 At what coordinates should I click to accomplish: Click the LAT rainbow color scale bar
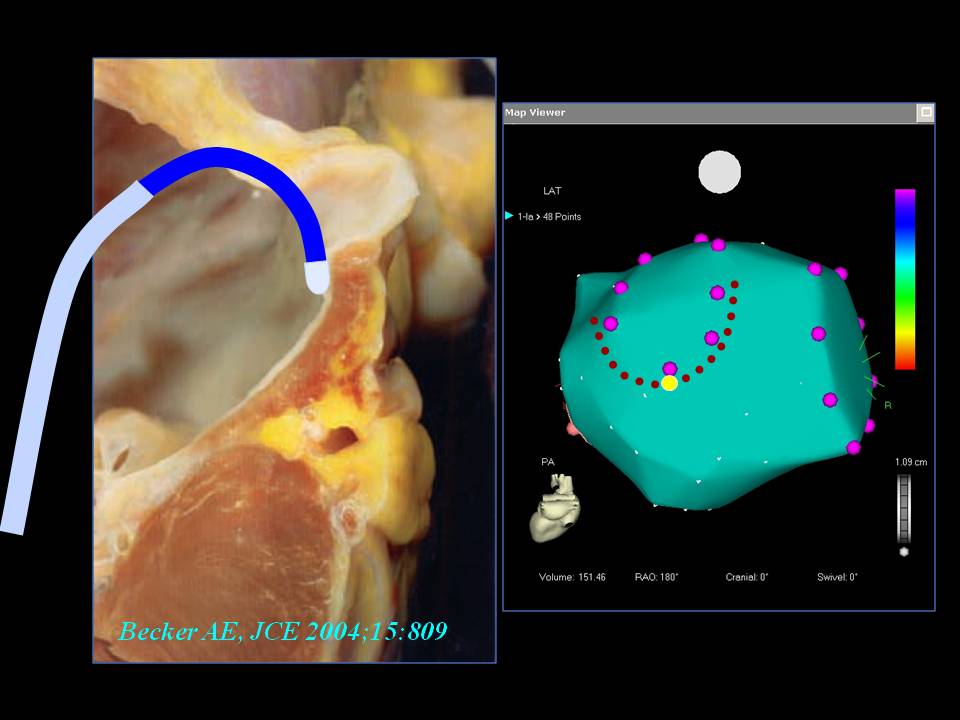[x=904, y=279]
